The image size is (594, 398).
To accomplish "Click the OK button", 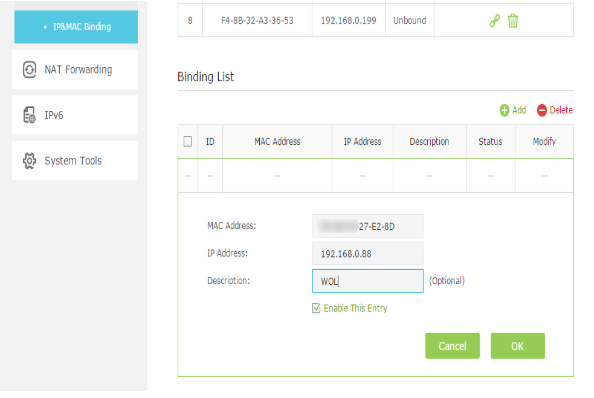I will click(x=517, y=346).
